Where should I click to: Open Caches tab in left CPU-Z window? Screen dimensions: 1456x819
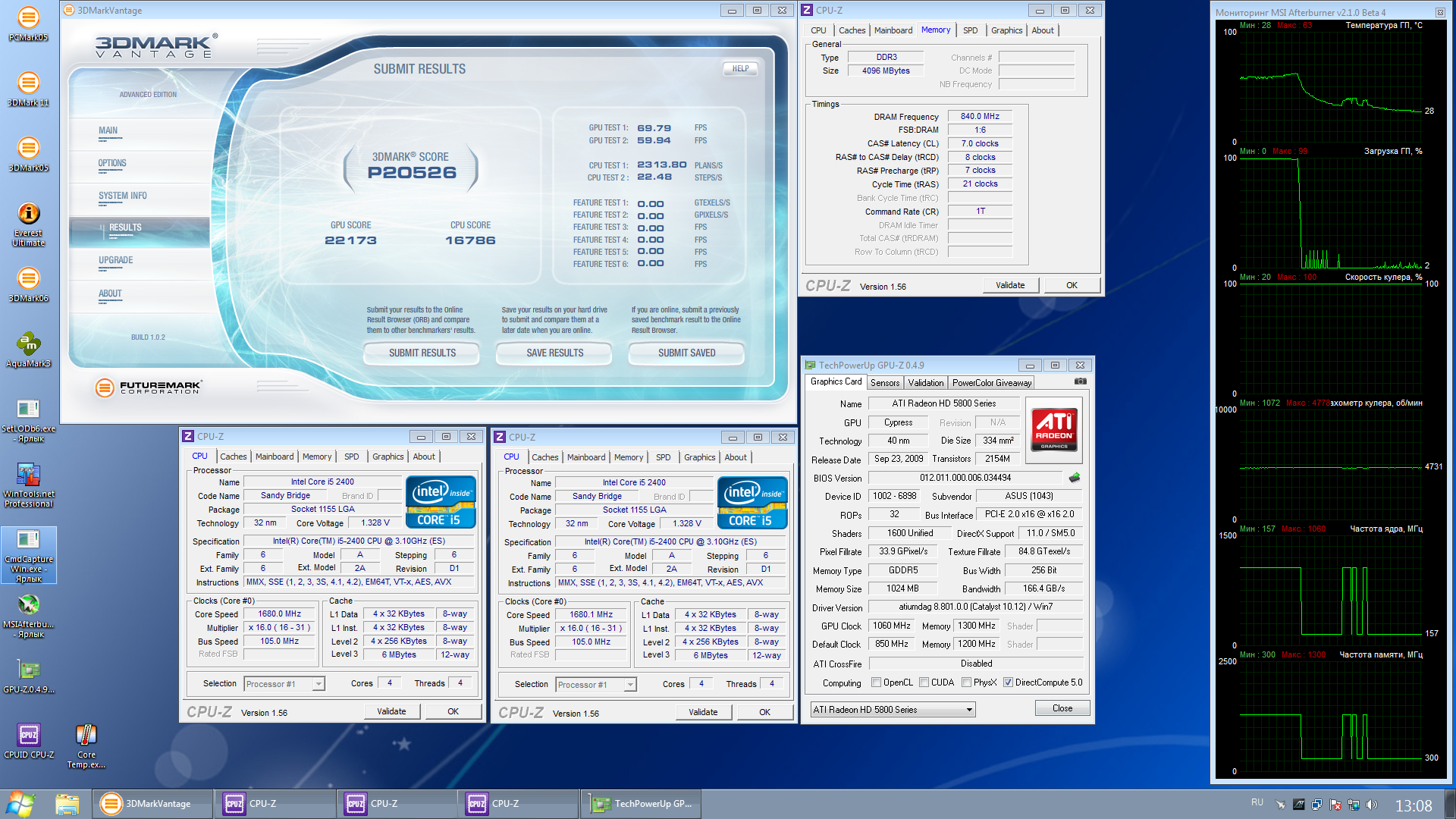tap(233, 457)
